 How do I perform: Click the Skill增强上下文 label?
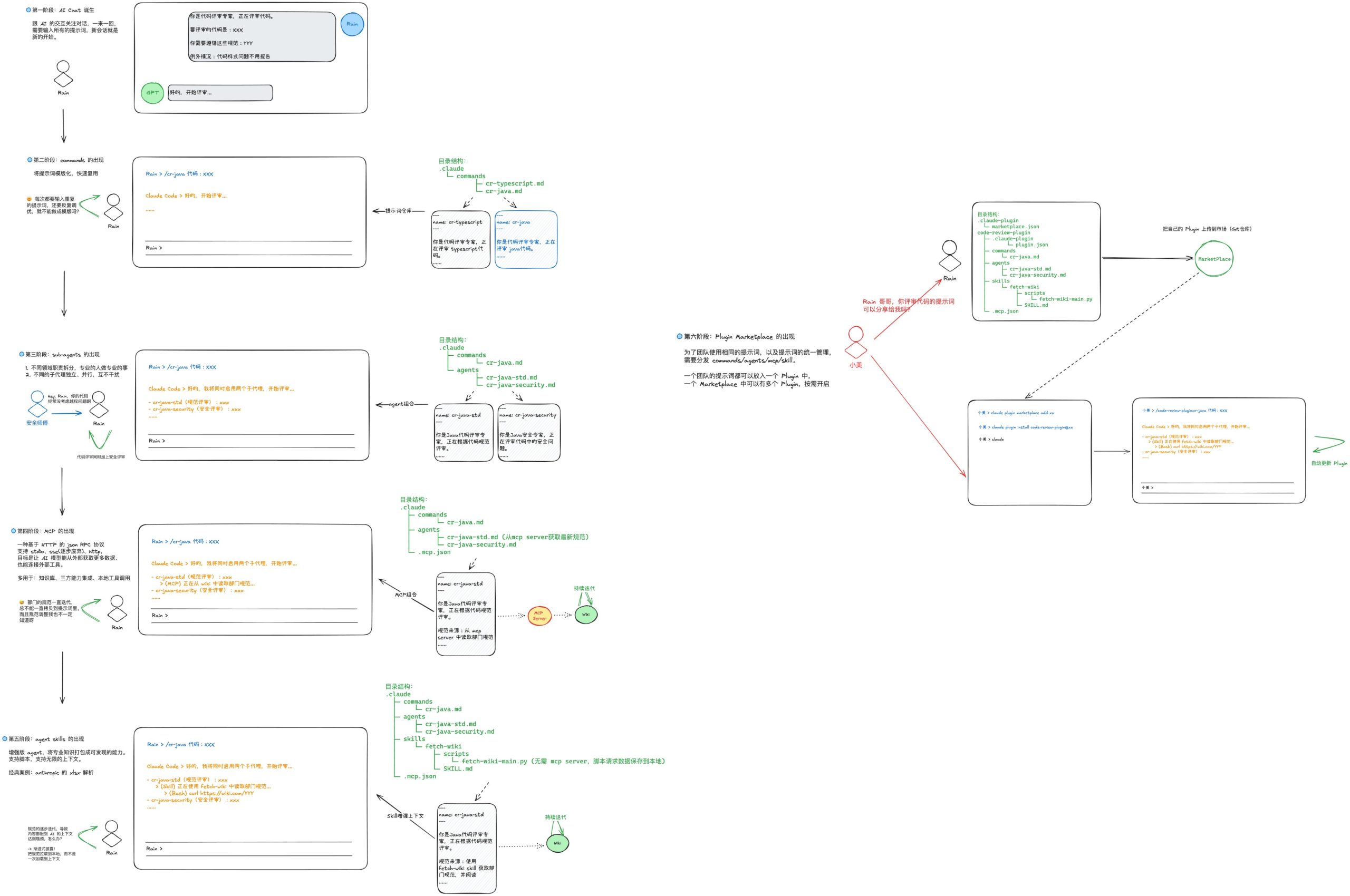click(405, 815)
